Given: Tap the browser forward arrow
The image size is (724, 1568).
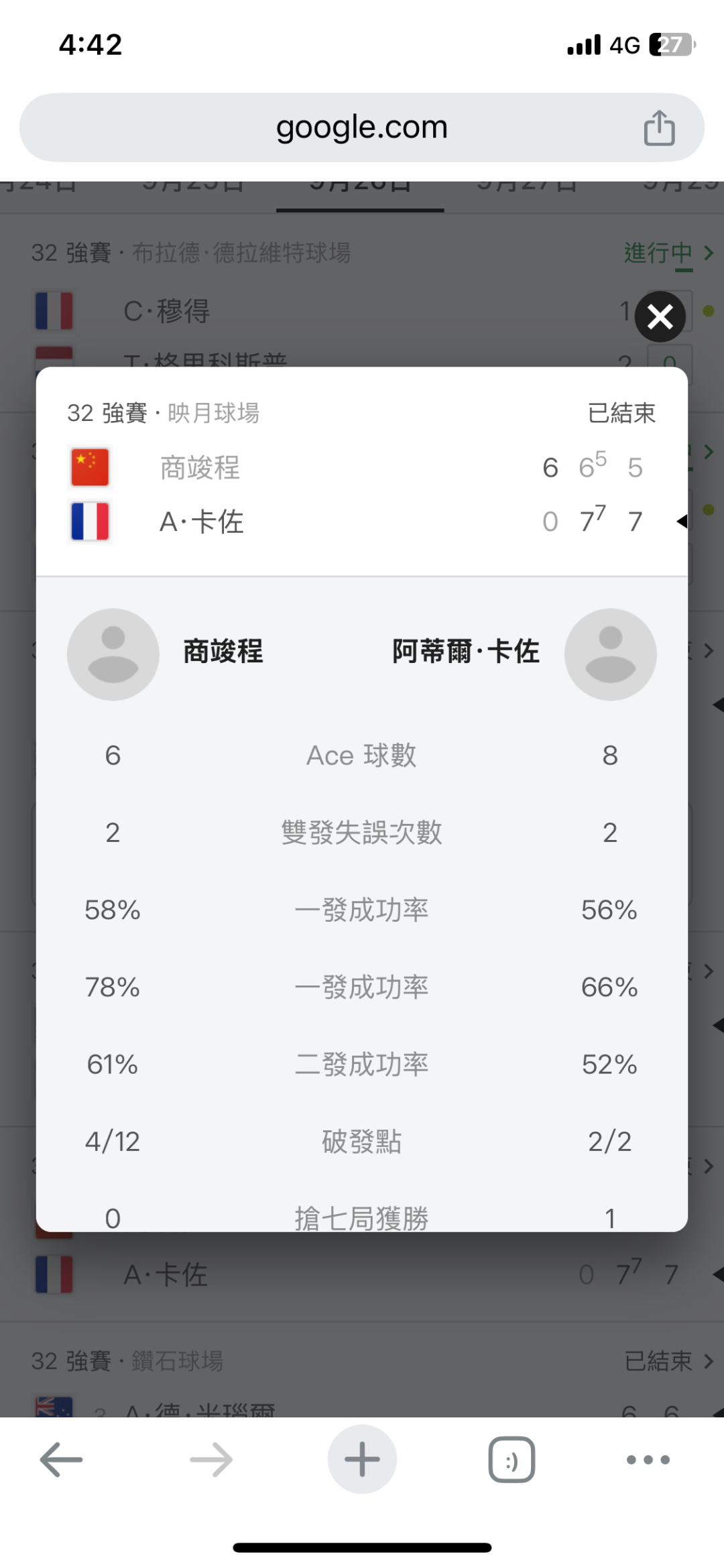Looking at the screenshot, I should (211, 1459).
